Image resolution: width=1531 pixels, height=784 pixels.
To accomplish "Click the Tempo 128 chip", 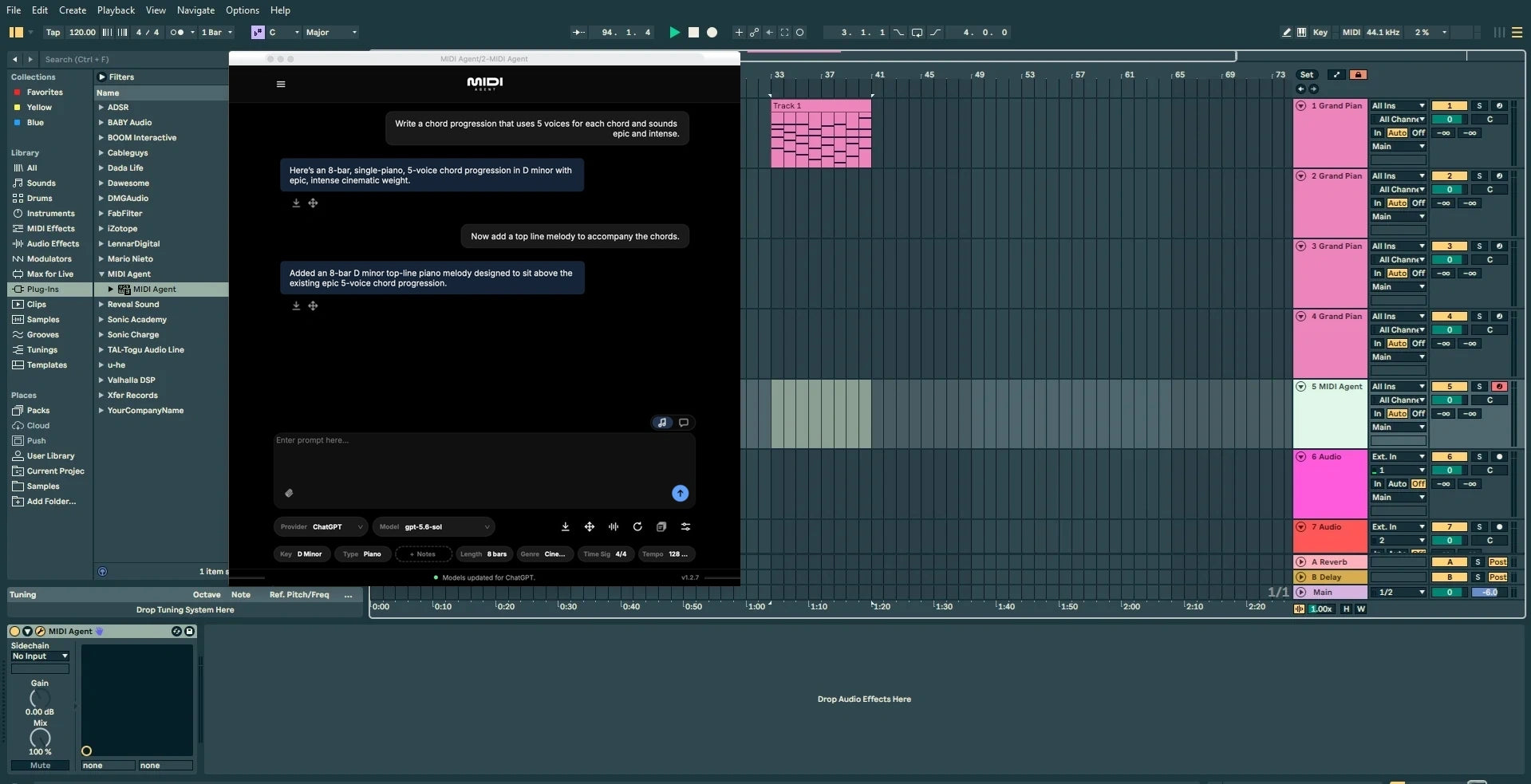I will click(x=666, y=554).
